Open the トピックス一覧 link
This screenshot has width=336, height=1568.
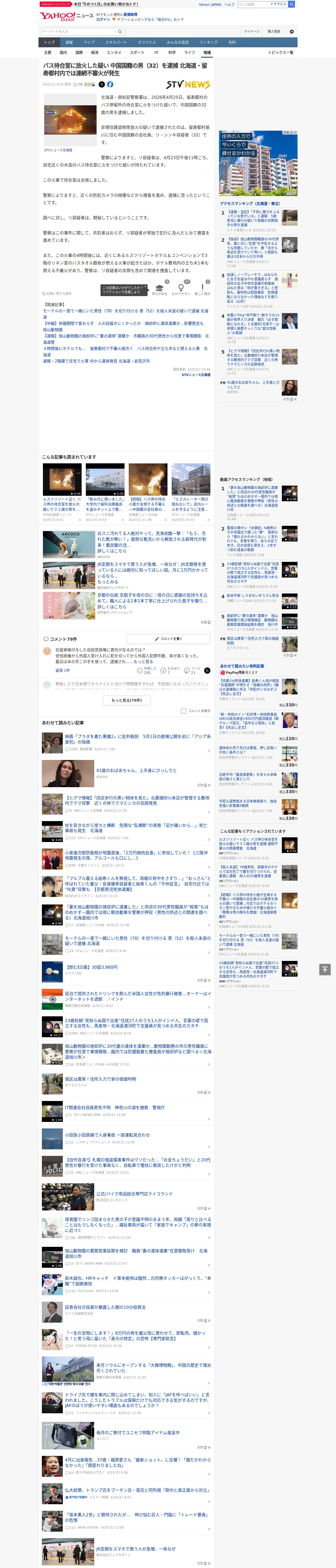tap(281, 52)
